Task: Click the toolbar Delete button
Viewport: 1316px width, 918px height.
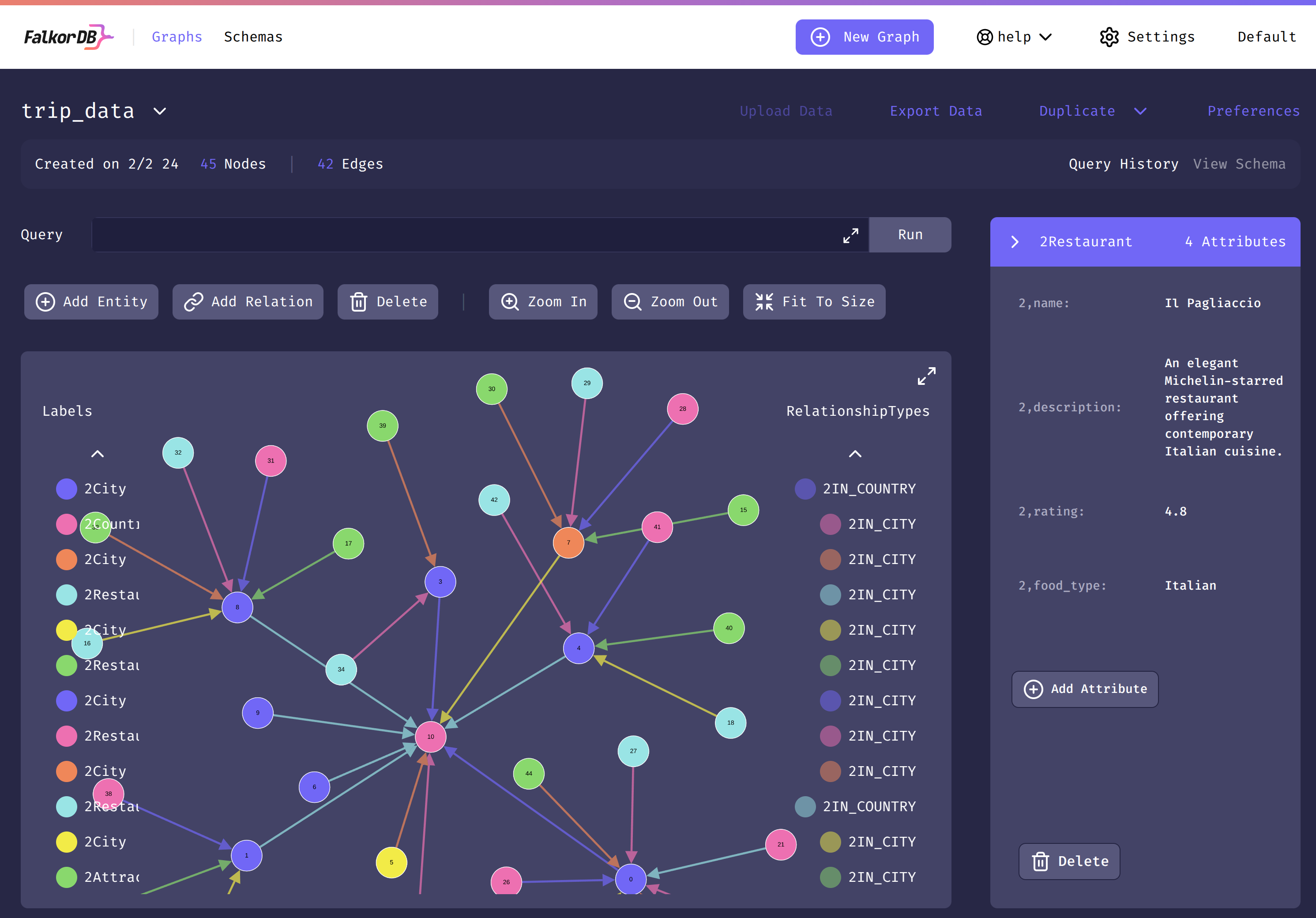Action: [x=387, y=302]
